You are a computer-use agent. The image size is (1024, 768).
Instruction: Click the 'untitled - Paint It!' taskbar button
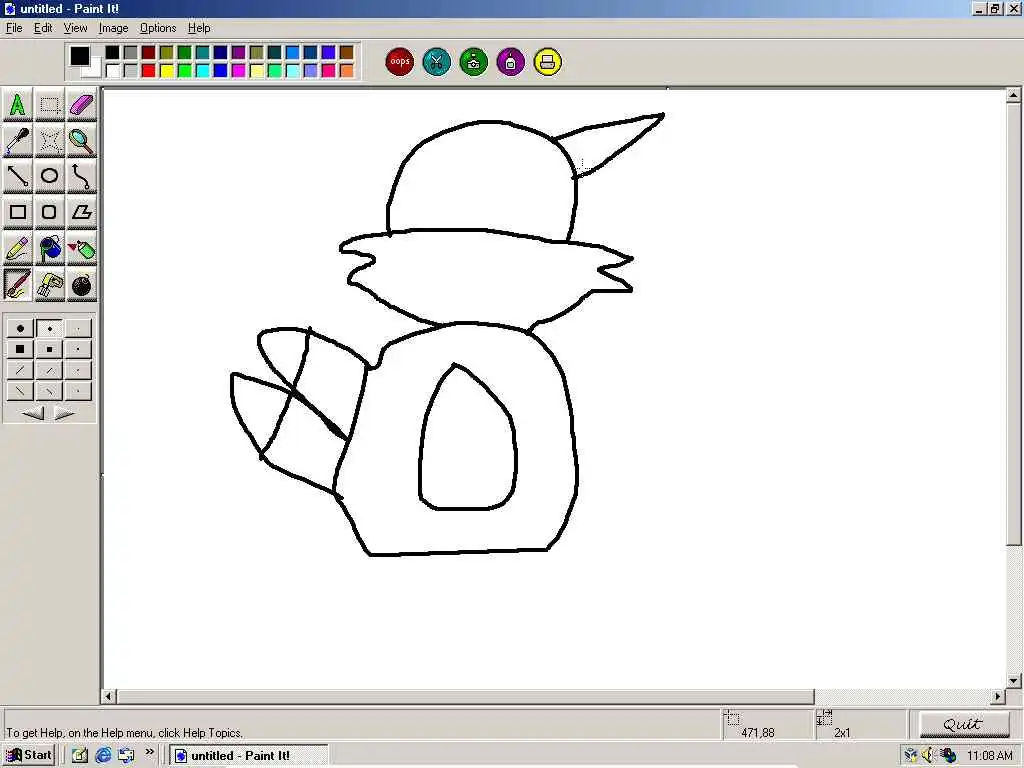point(249,756)
